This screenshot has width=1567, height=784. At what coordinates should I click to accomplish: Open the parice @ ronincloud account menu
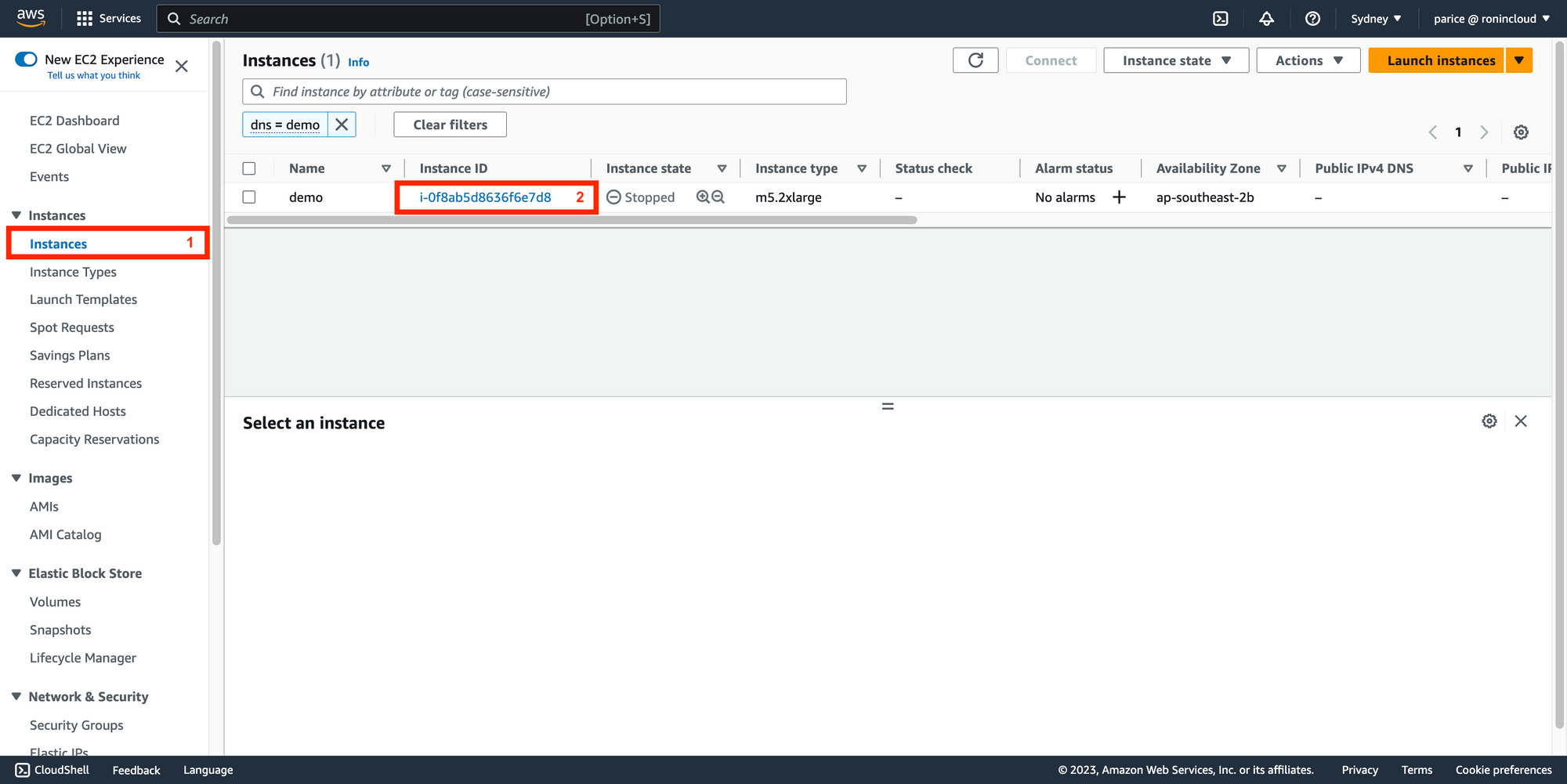pyautogui.click(x=1492, y=19)
